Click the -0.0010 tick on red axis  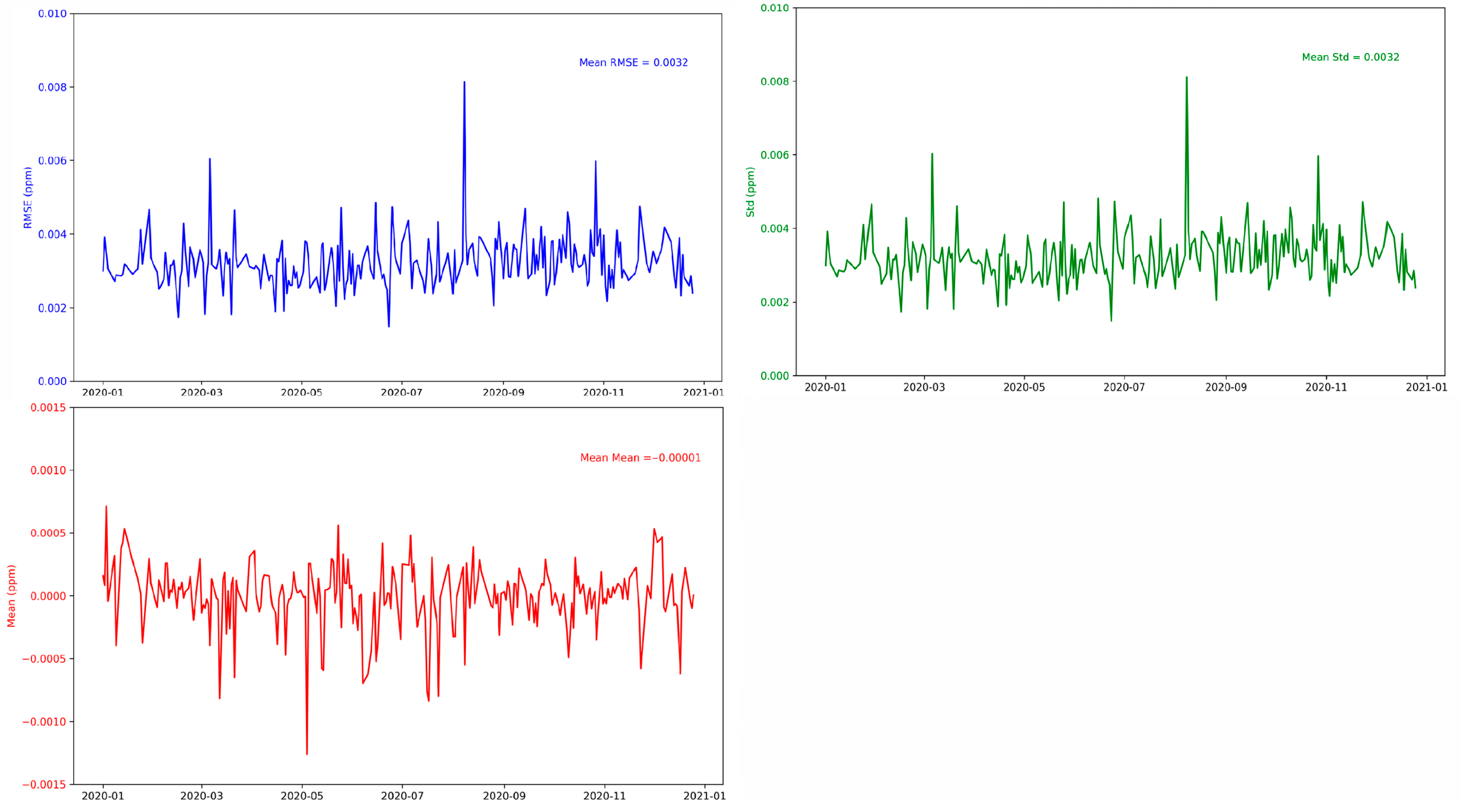[44, 722]
